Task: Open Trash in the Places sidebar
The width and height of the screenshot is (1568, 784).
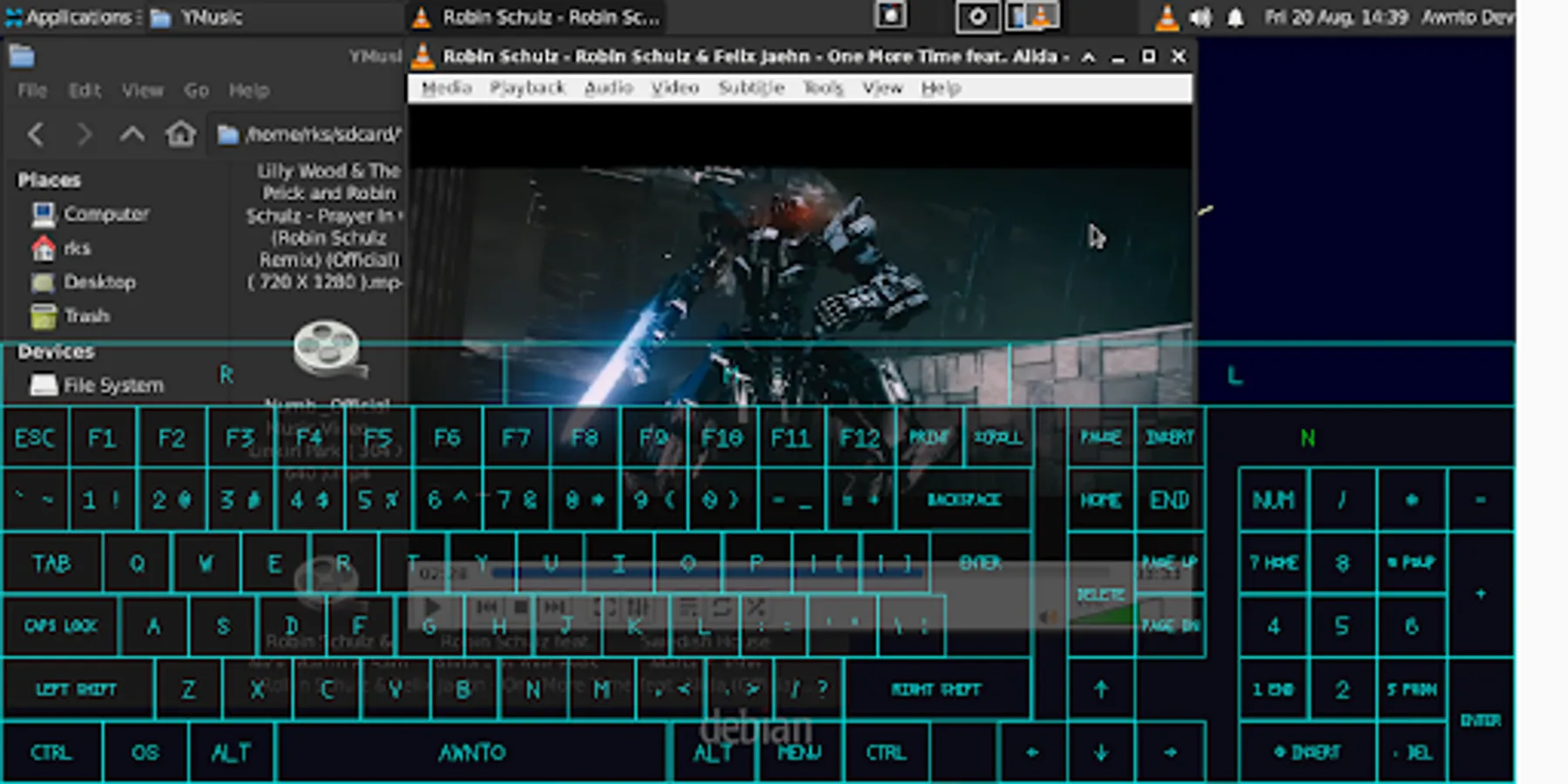Action: tap(71, 315)
